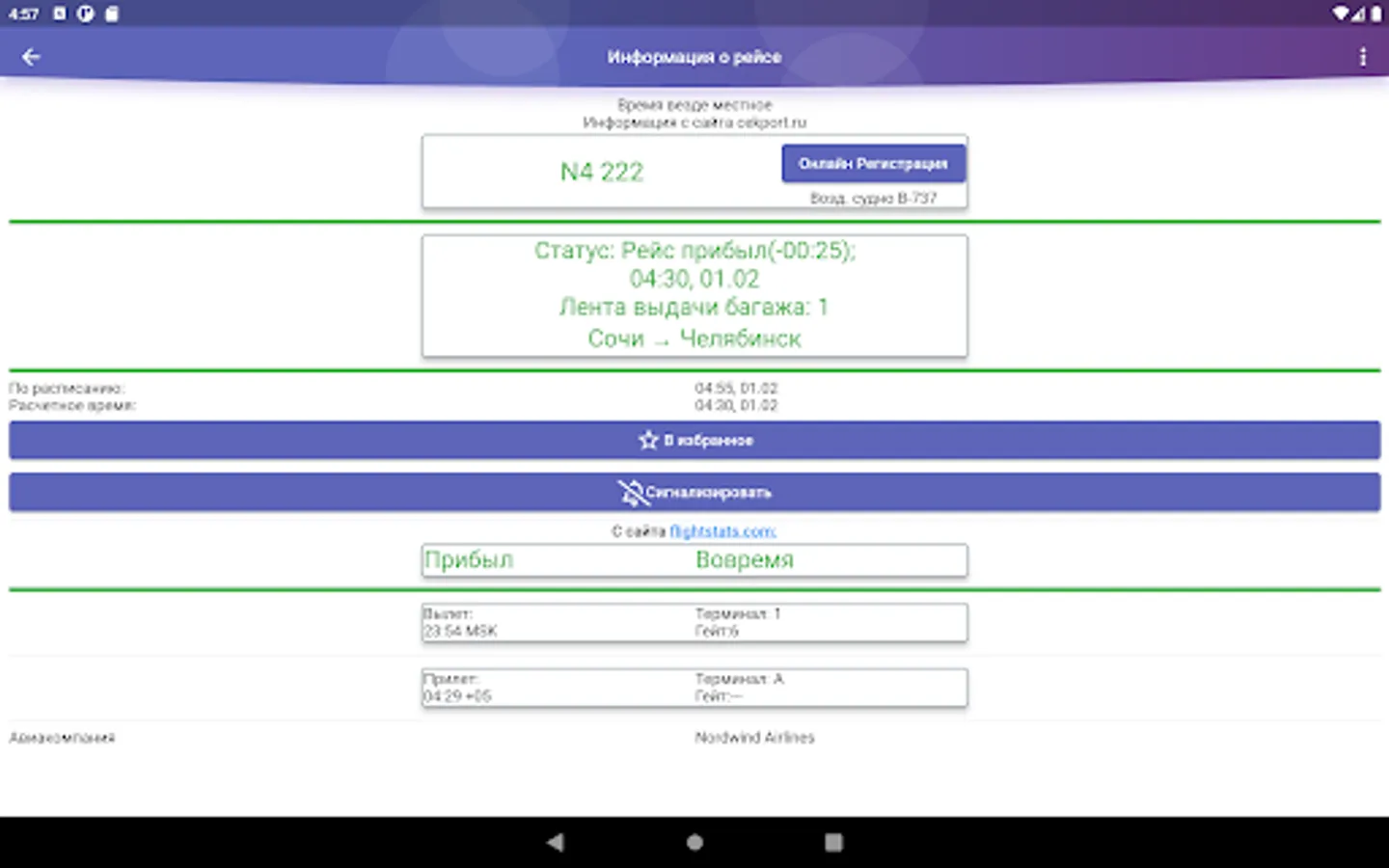Tap the arrival time 04:29 +05
The height and width of the screenshot is (868, 1389).
457,695
